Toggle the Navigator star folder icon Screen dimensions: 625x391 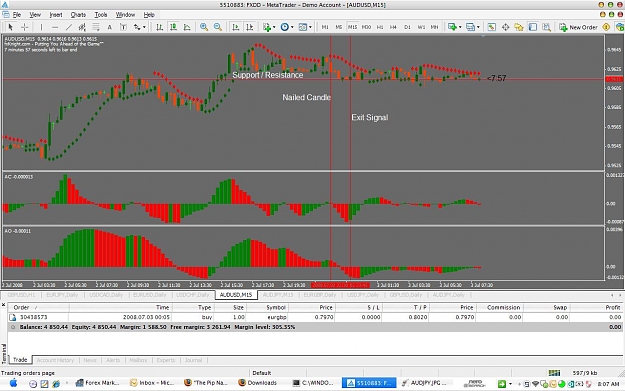[519, 27]
